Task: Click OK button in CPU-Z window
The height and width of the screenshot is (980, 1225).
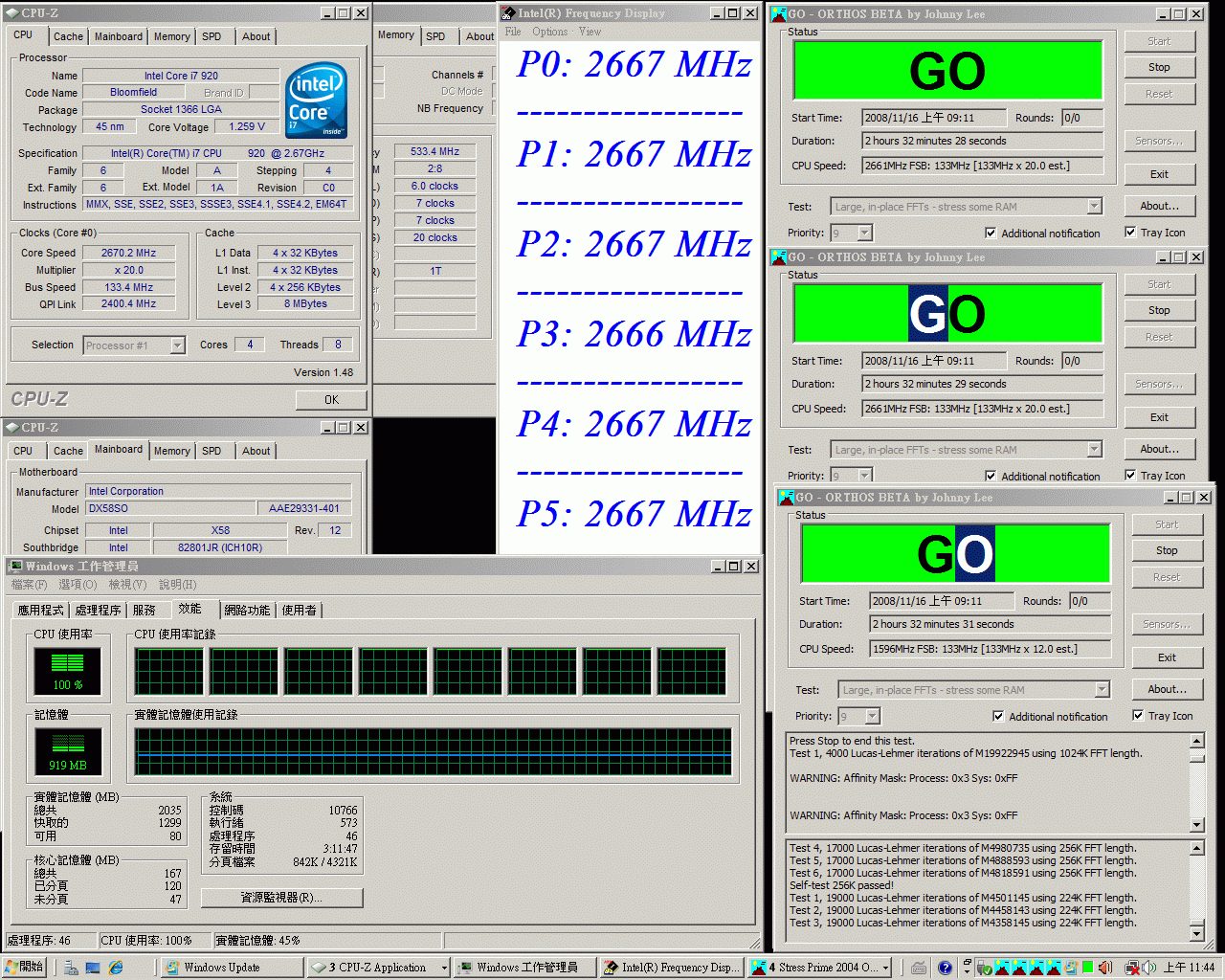Action: [x=331, y=400]
